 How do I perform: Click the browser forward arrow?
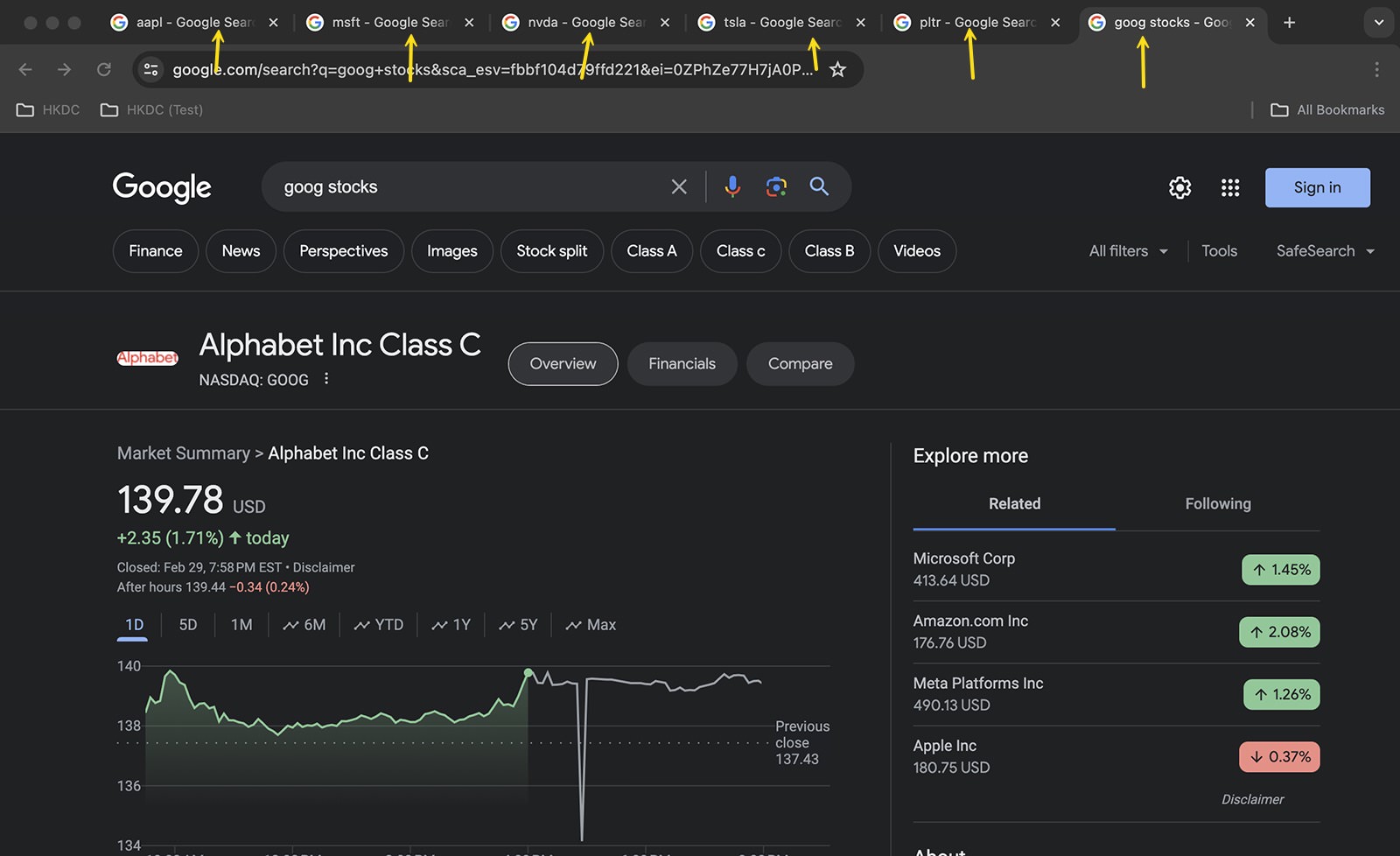64,69
